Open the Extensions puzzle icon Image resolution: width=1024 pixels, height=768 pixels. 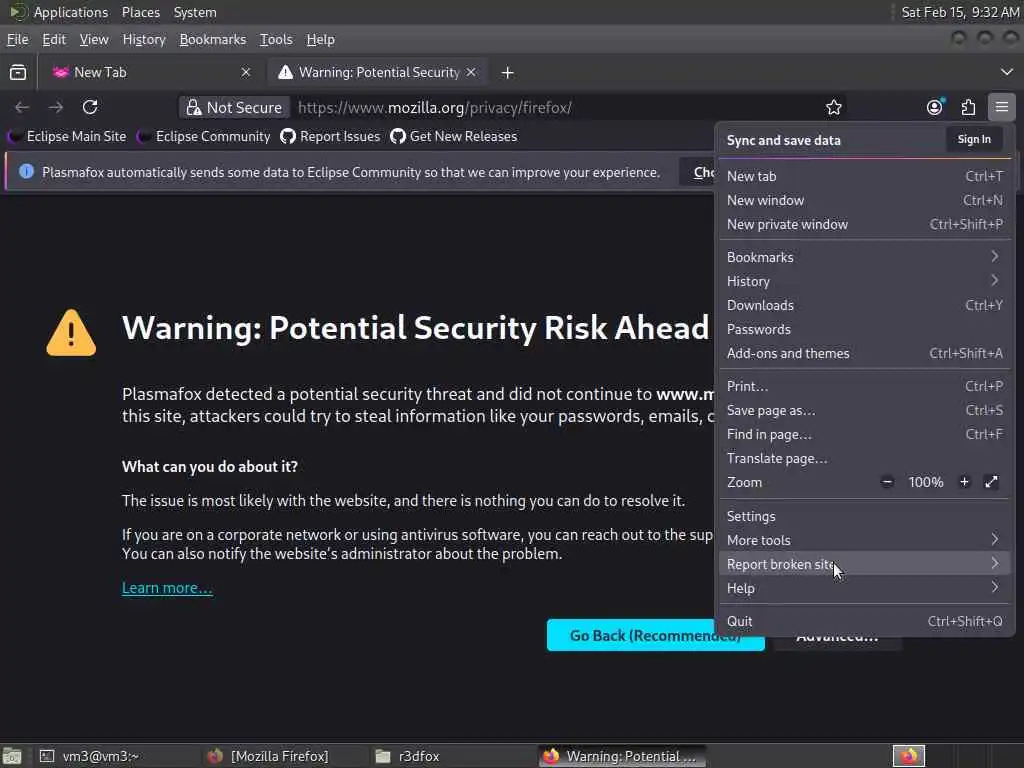click(968, 107)
